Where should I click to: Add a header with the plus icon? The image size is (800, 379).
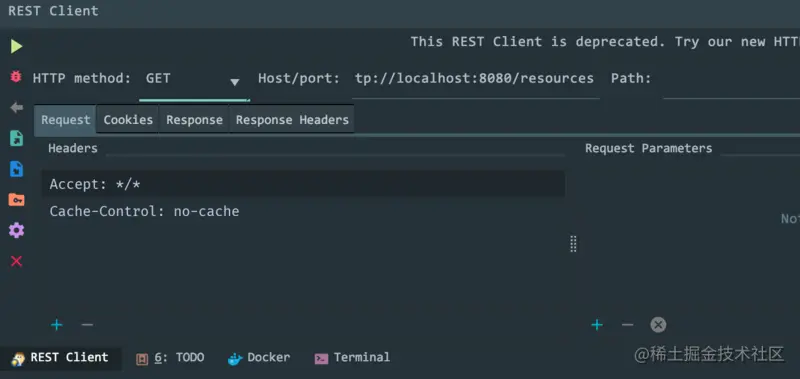[57, 325]
